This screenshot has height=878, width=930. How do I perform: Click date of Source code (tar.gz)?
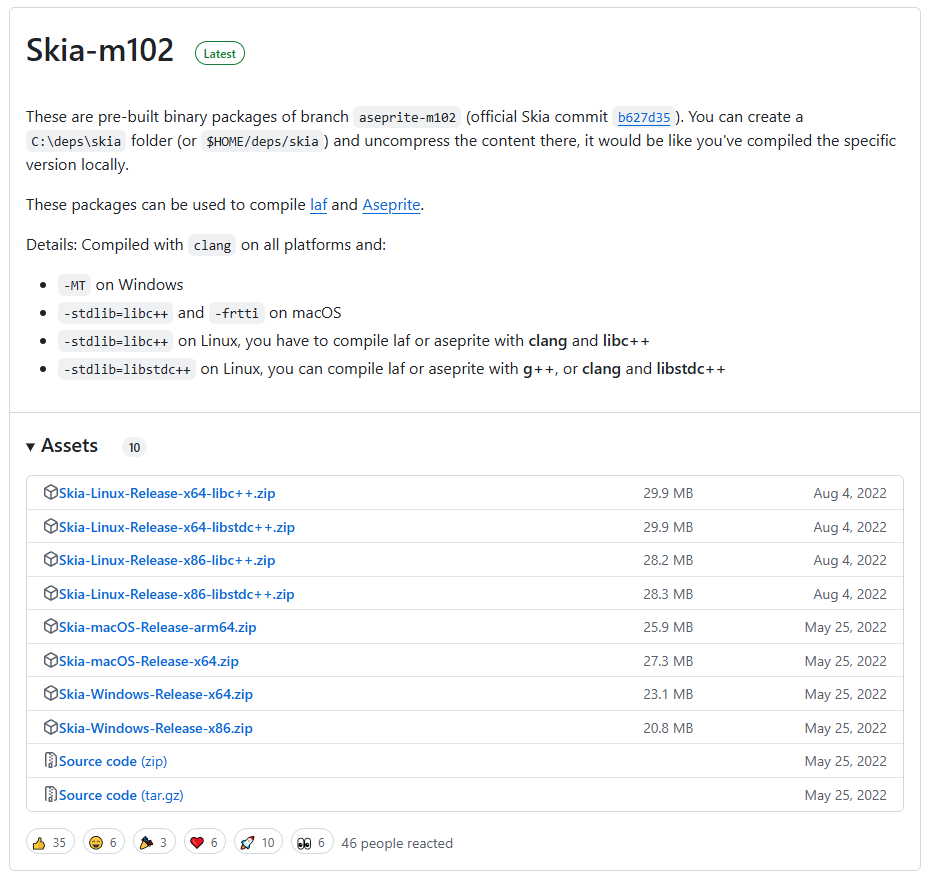(x=845, y=795)
